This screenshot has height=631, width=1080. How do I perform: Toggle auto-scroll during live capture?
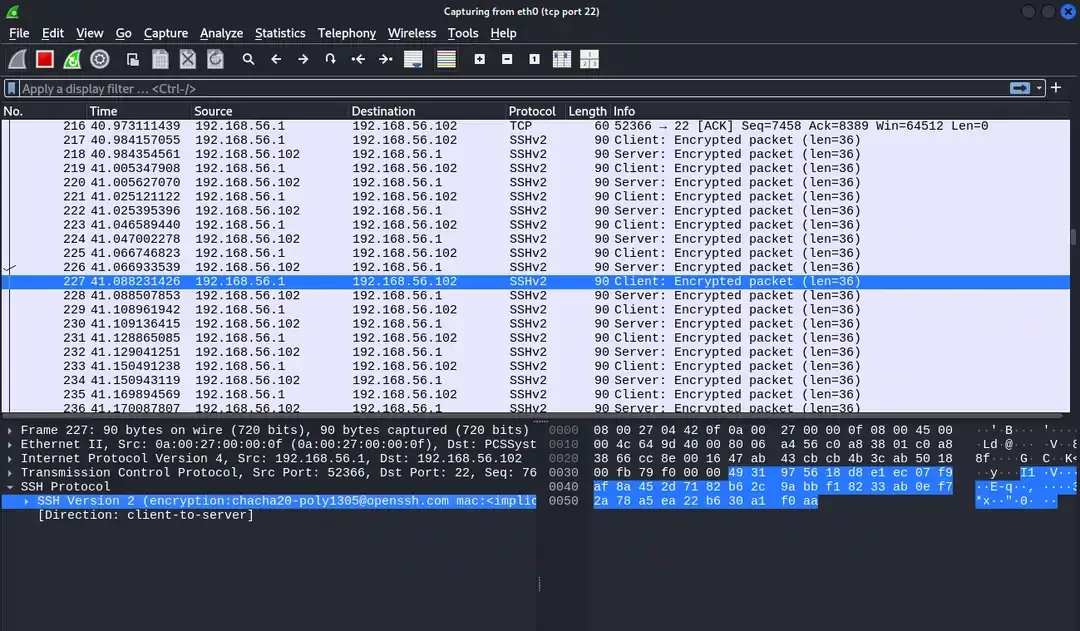tap(413, 59)
